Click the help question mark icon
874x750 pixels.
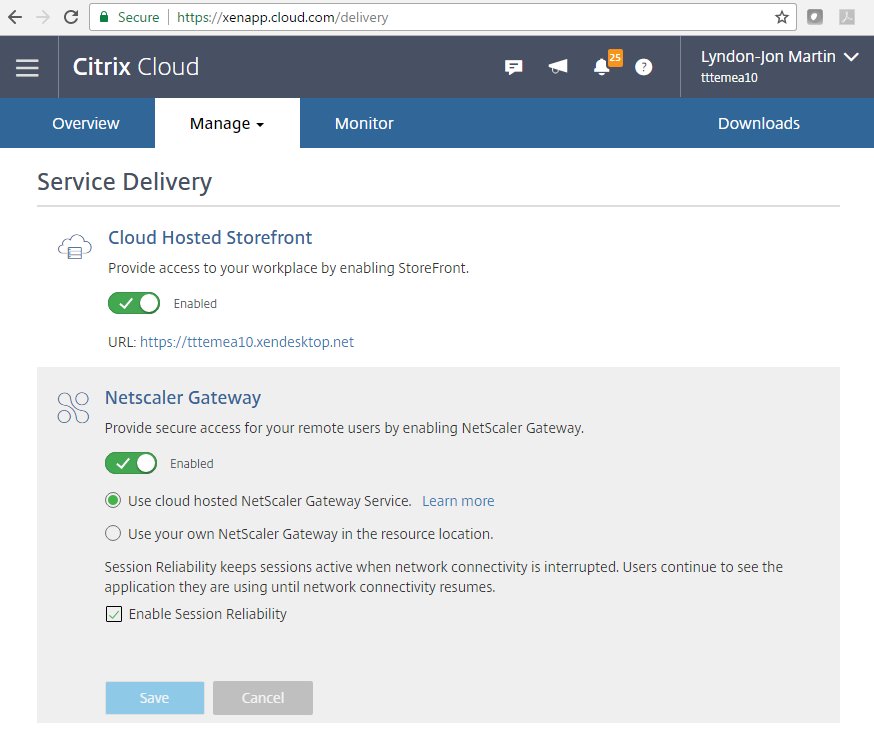coord(643,67)
